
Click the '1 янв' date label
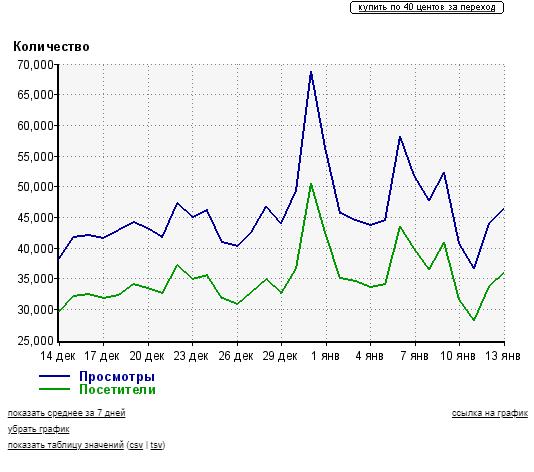(x=326, y=356)
